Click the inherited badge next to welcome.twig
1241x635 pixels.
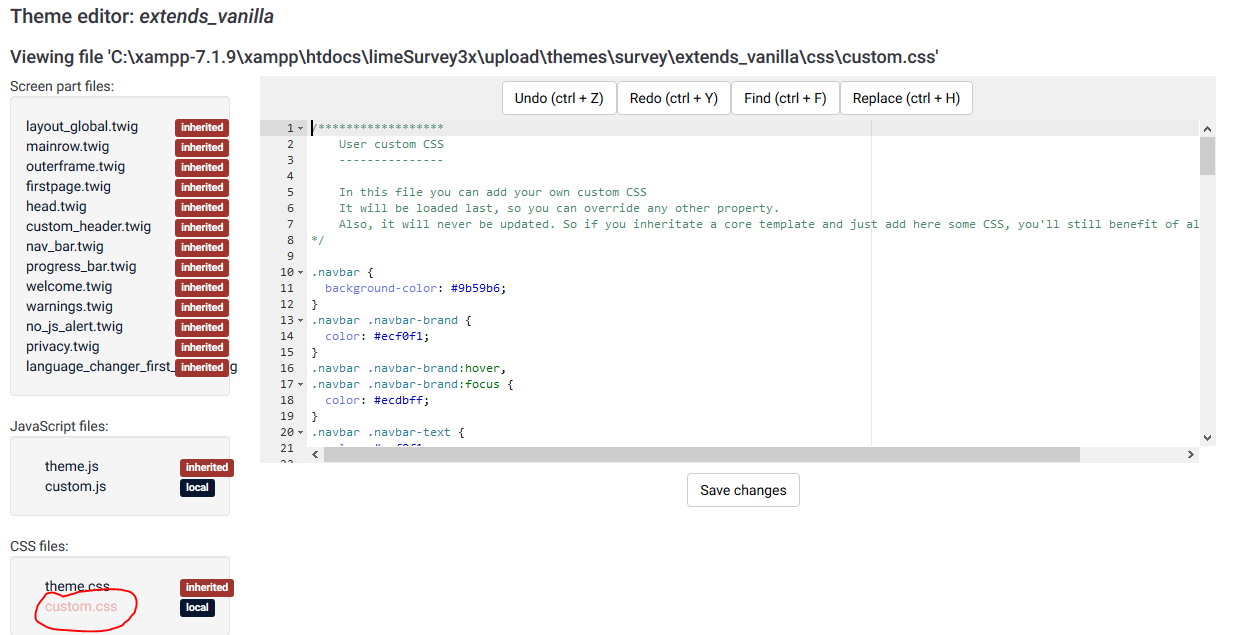(202, 287)
